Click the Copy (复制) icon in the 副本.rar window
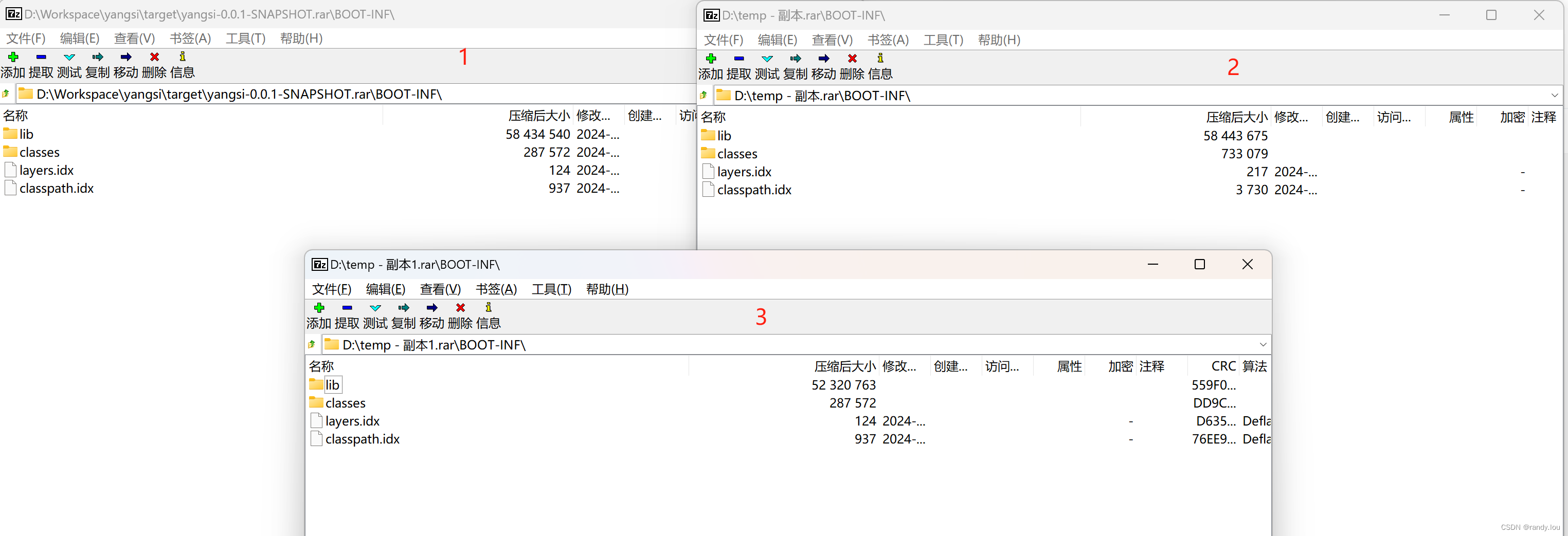Image resolution: width=1568 pixels, height=536 pixels. point(796,59)
